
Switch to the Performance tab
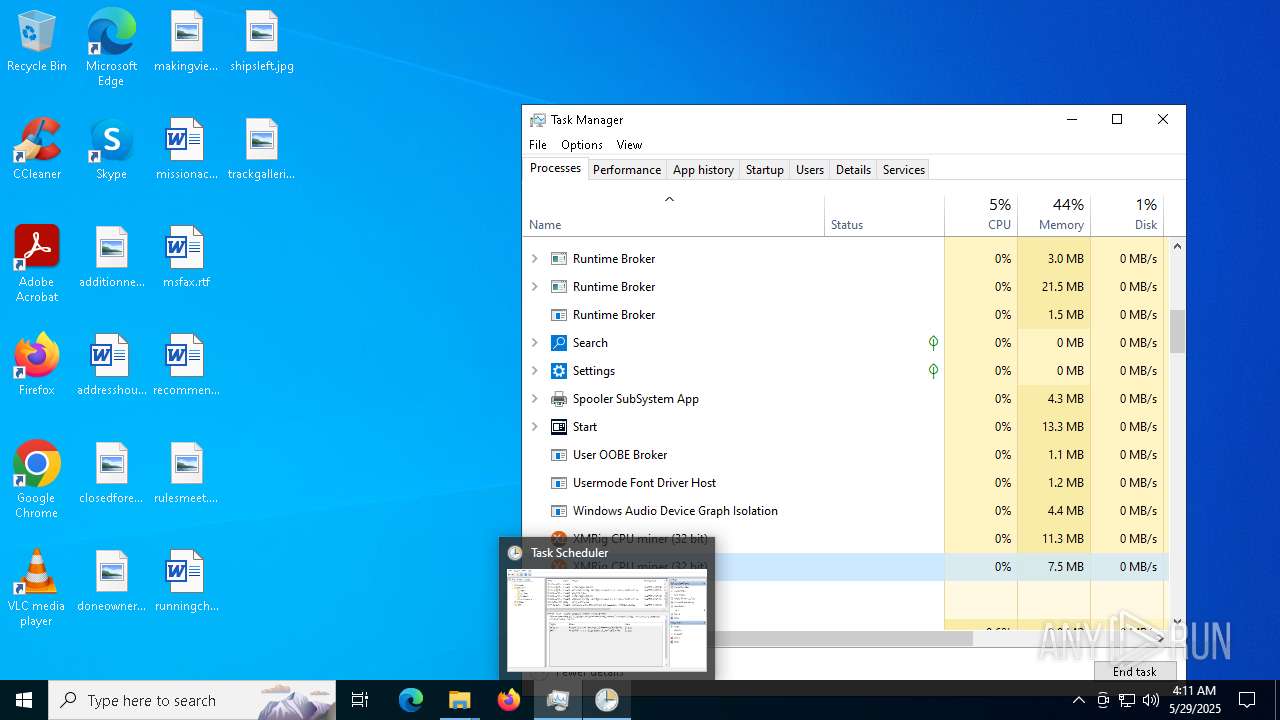click(627, 170)
